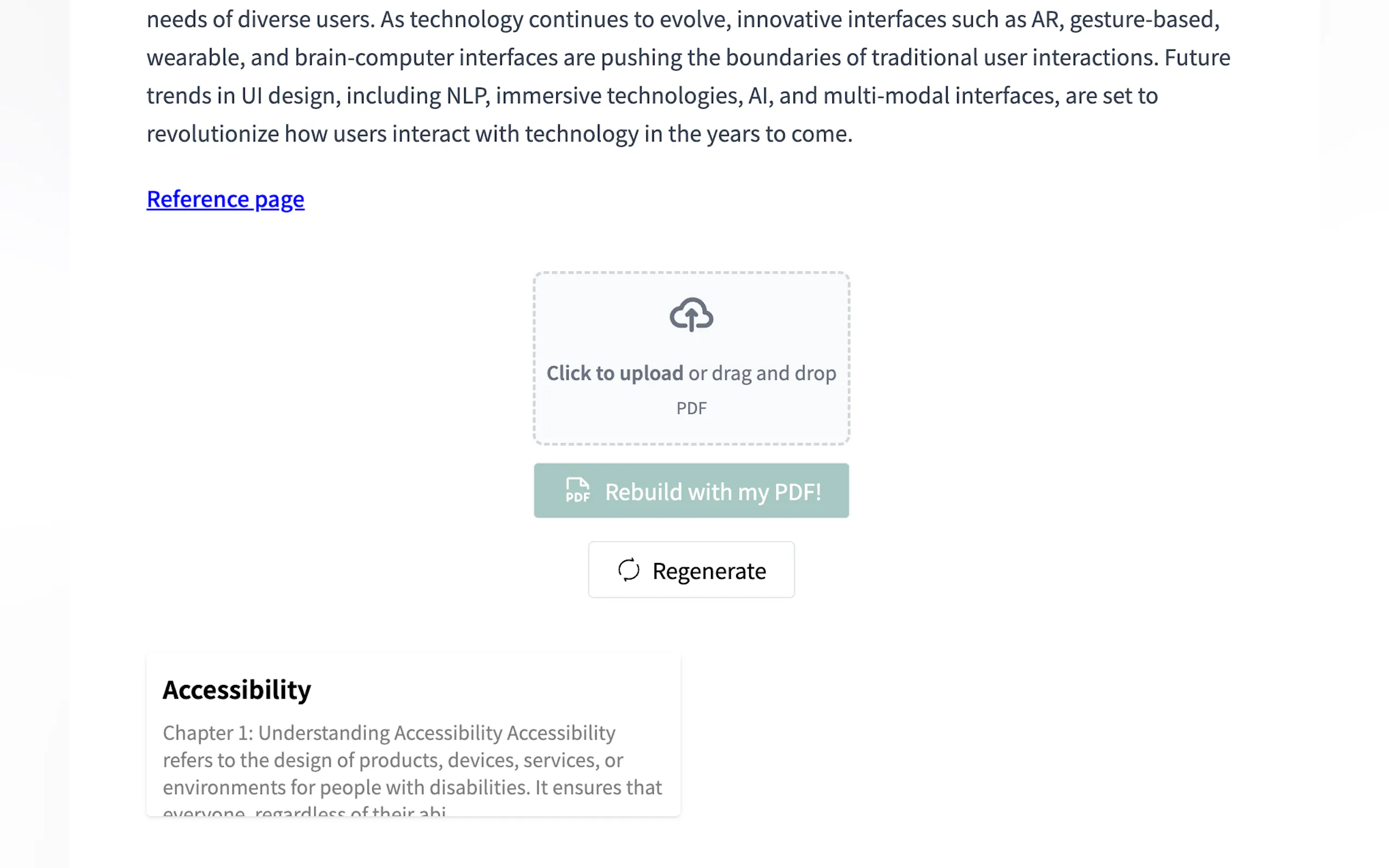Click the "refers to the design of products" line
The image size is (1389, 868).
[392, 760]
